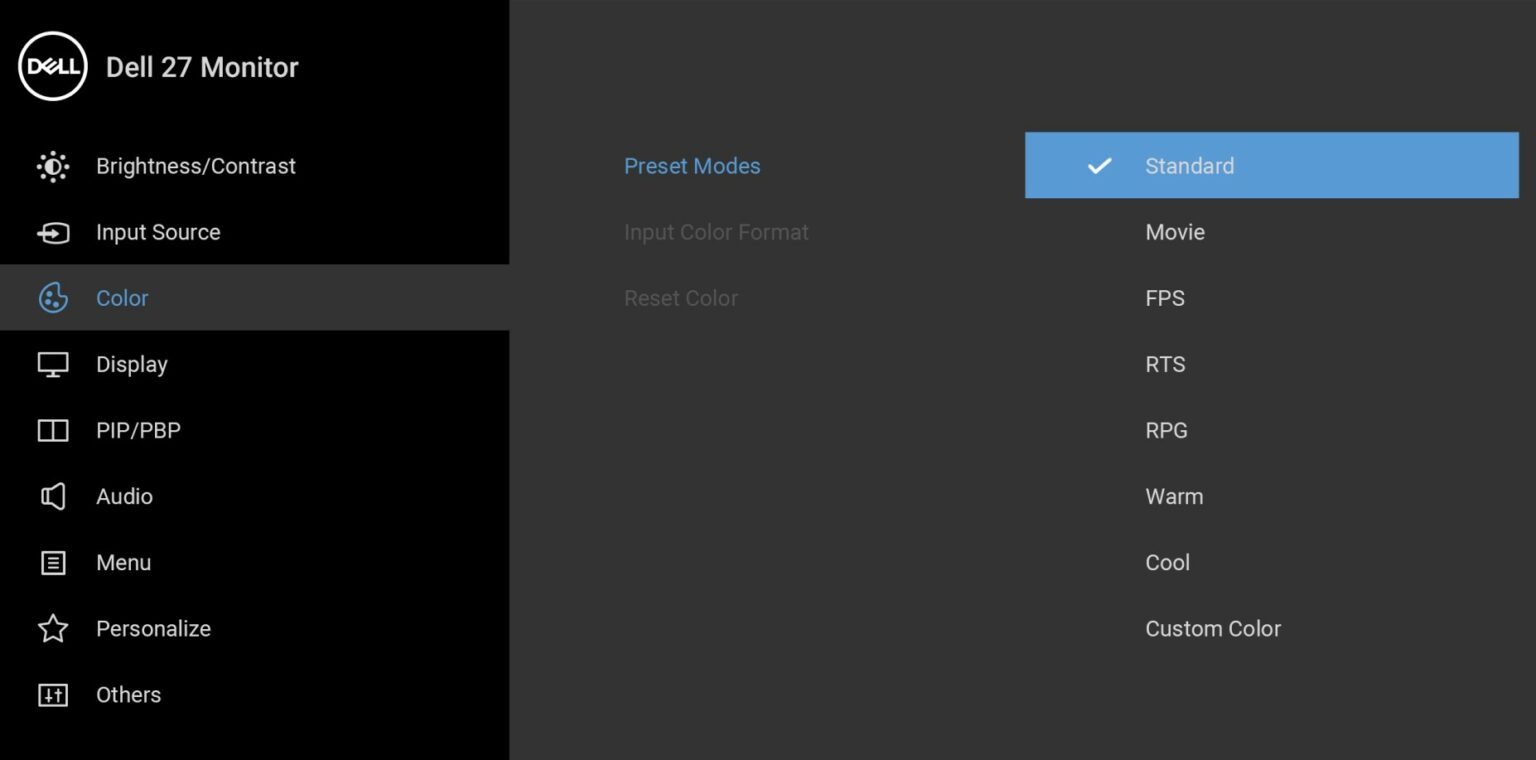The height and width of the screenshot is (760, 1536).
Task: Click the Audio speaker icon
Action: click(x=53, y=497)
